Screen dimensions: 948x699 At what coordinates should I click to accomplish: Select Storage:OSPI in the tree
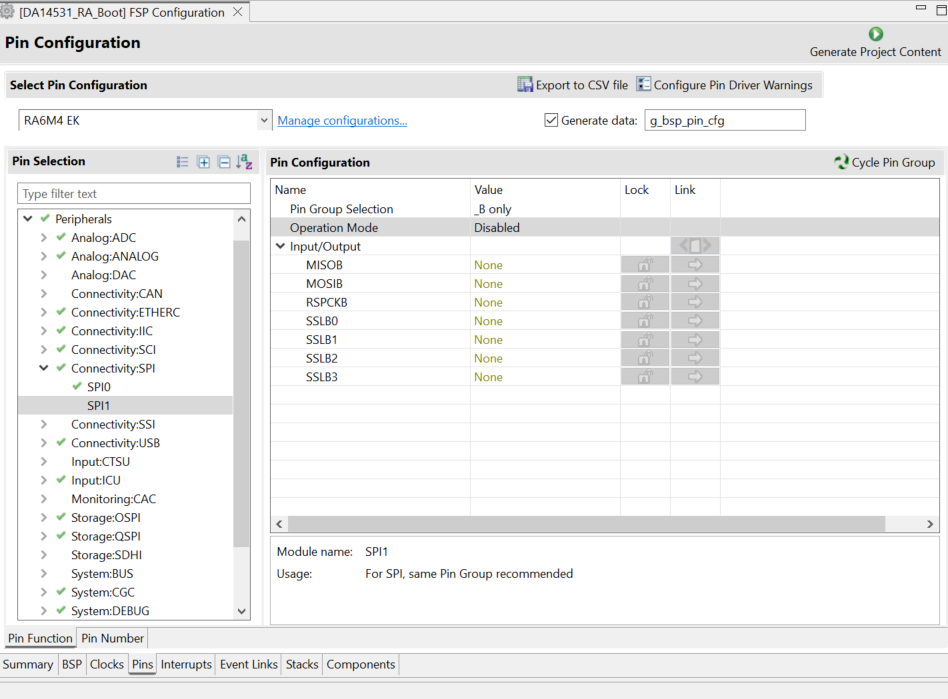pyautogui.click(x=106, y=518)
